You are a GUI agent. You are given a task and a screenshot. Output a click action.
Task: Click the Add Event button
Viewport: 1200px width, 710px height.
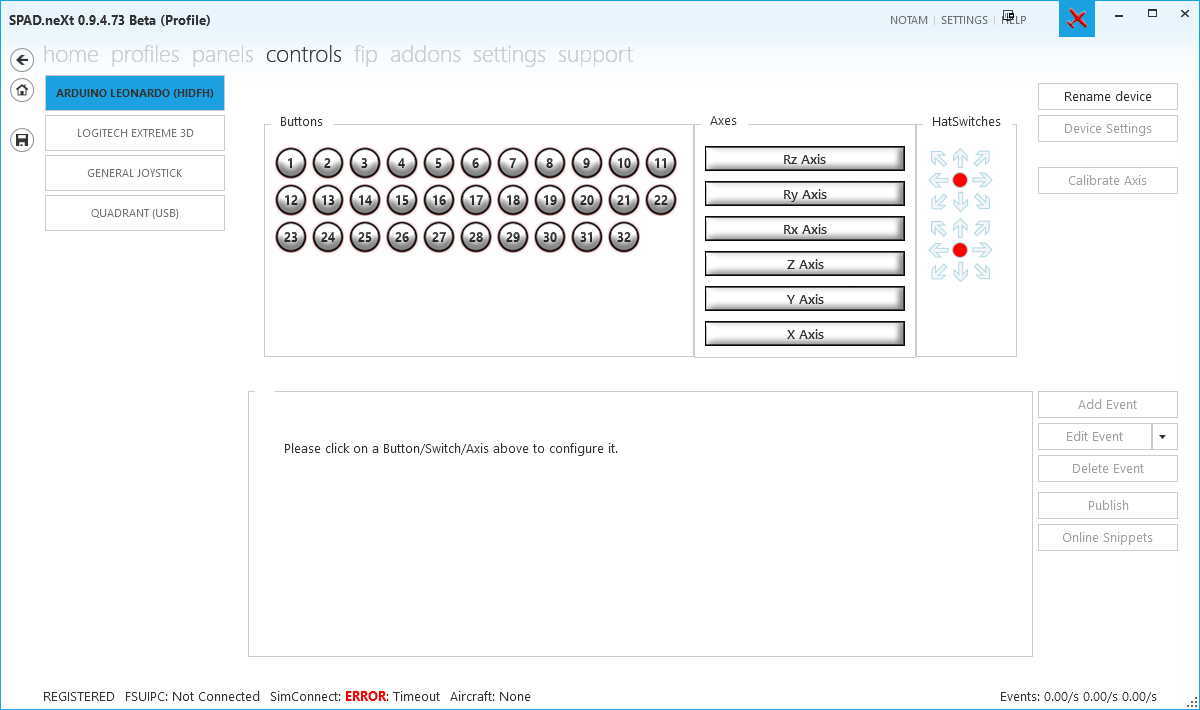click(1108, 405)
